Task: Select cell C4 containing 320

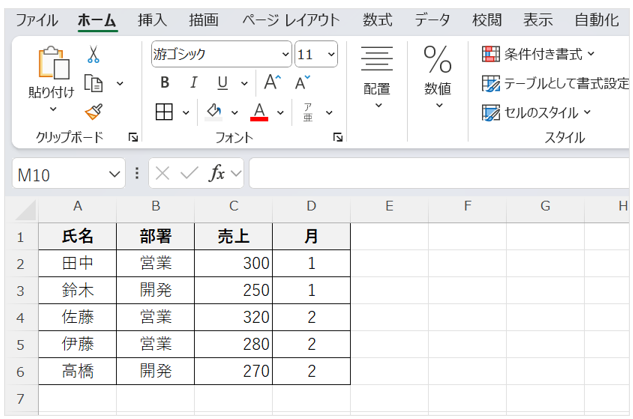Action: coord(232,317)
